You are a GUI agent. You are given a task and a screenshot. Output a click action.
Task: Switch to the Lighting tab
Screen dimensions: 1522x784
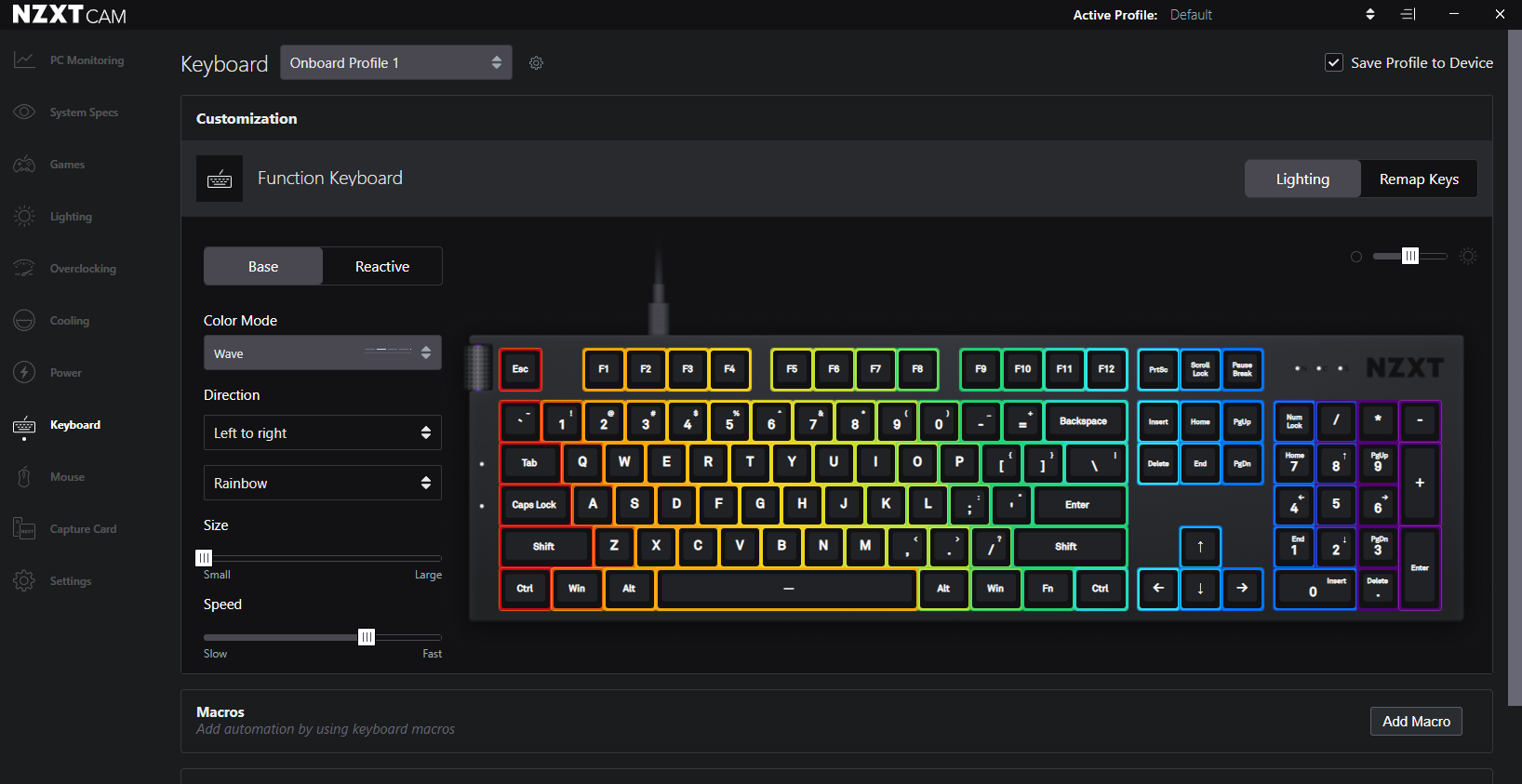(x=1302, y=179)
